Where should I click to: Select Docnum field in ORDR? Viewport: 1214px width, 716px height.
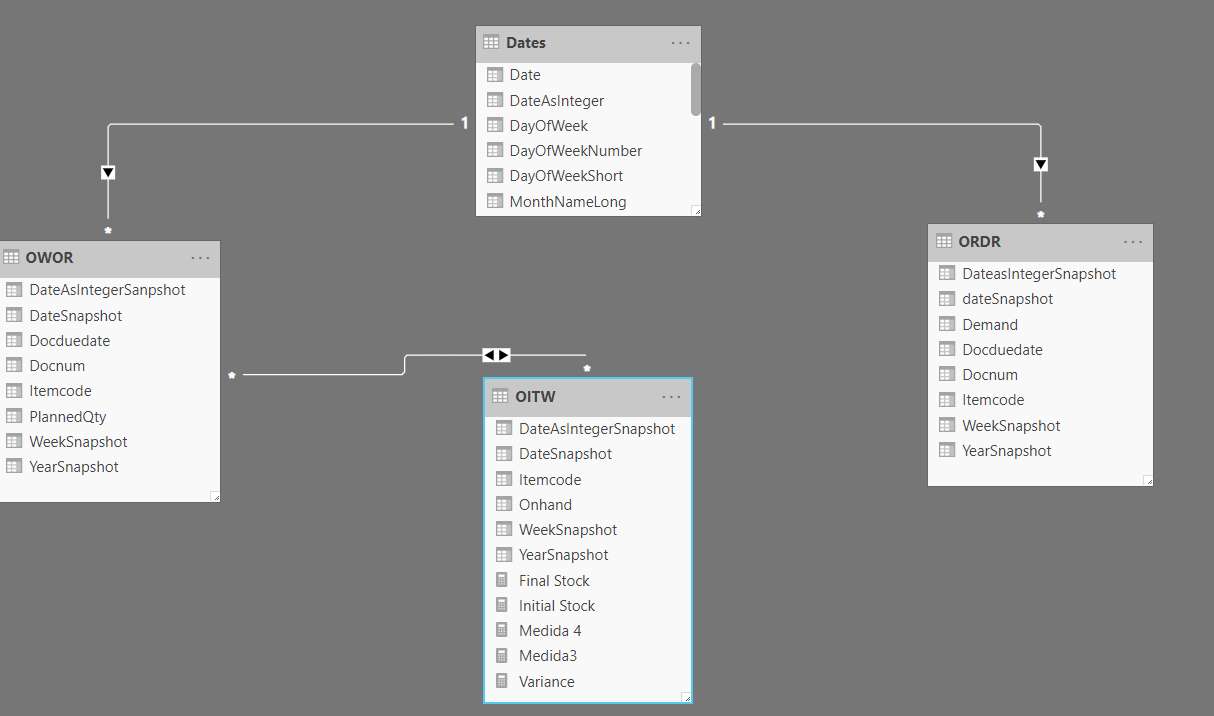[1040, 375]
